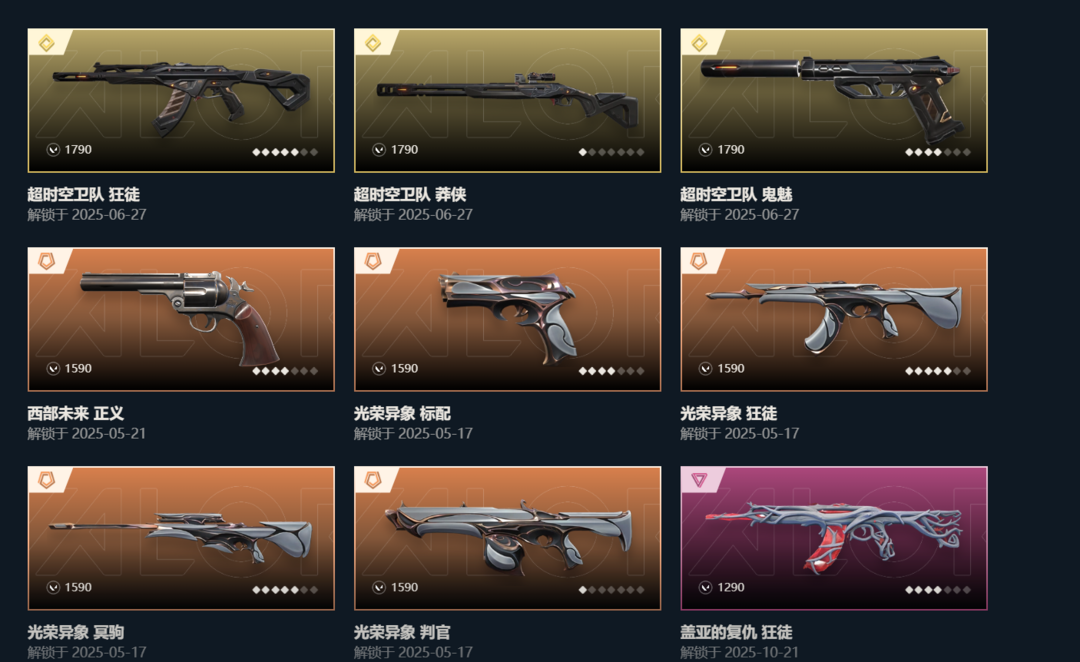Click the gold tier icon on 超时空卫队 莽侠 card

pyautogui.click(x=373, y=43)
